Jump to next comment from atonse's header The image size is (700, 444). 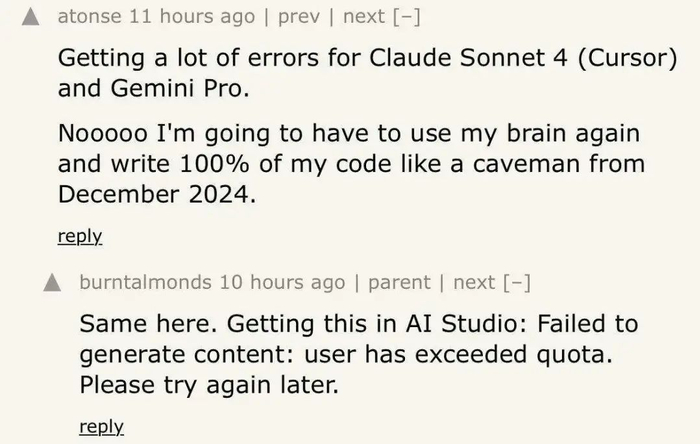coord(362,17)
